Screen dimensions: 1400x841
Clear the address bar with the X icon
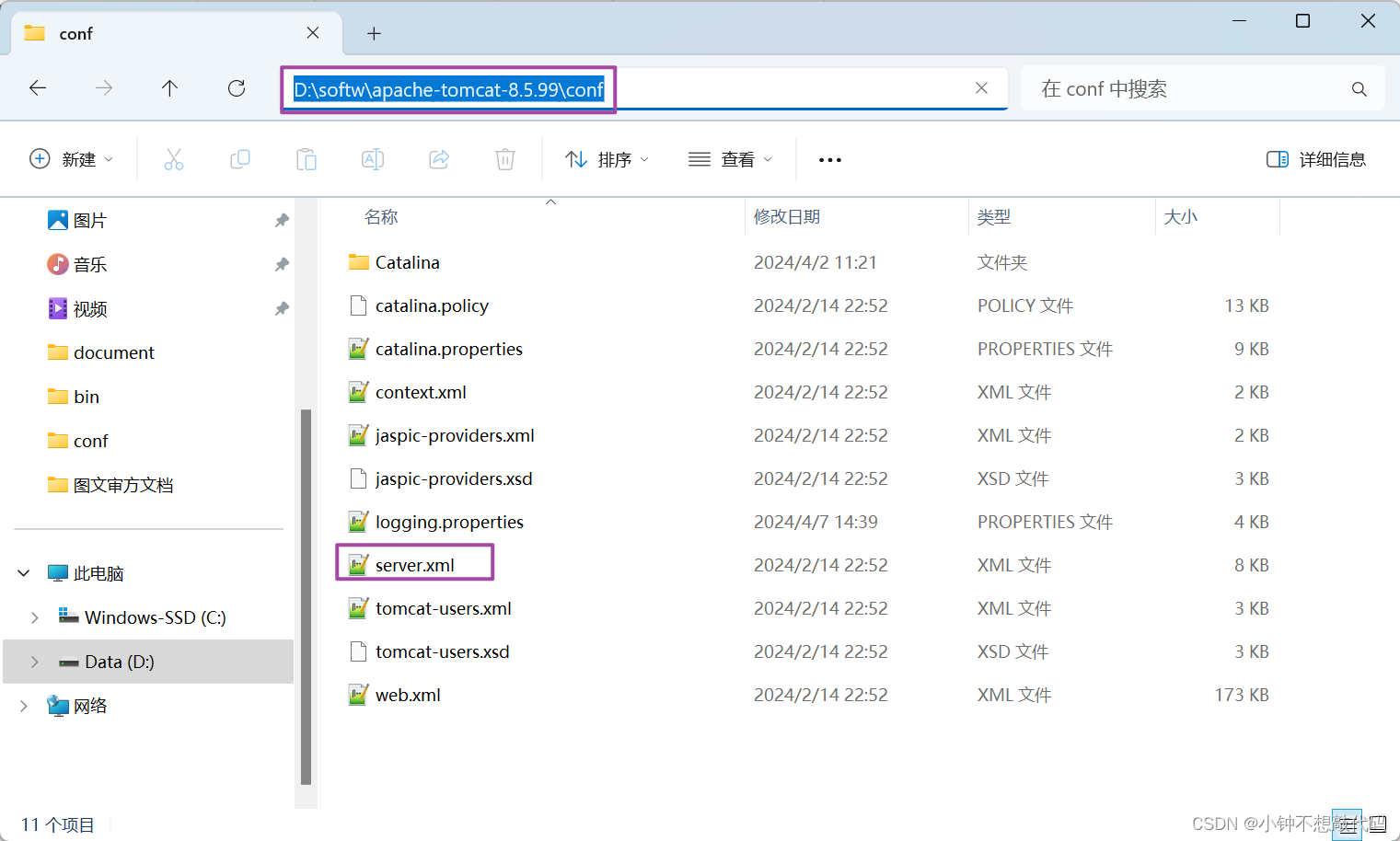point(981,88)
